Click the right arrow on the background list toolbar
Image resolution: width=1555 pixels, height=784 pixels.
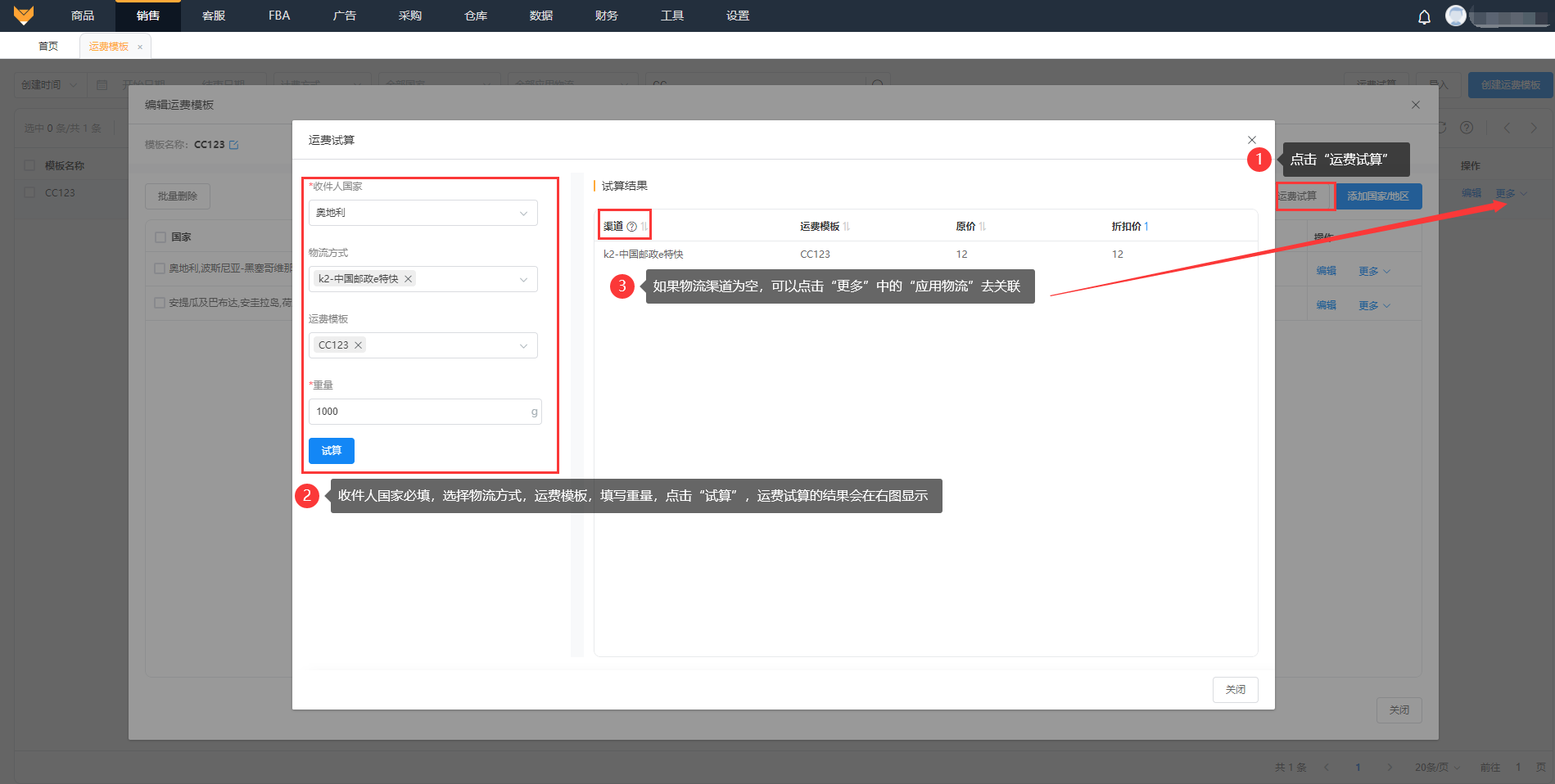coord(1534,128)
